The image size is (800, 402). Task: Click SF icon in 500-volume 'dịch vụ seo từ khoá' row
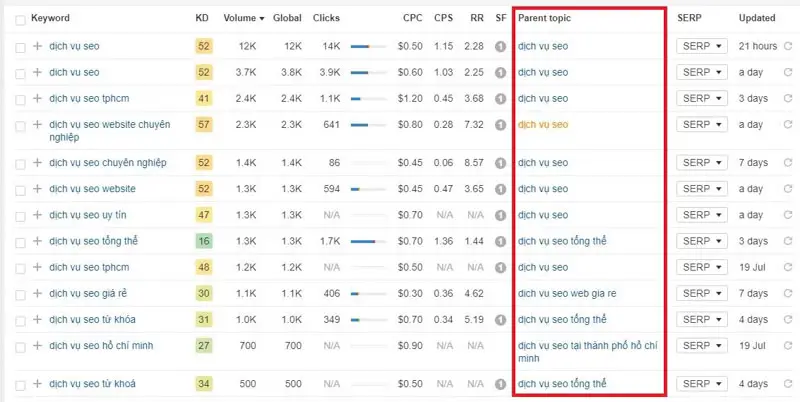(501, 384)
